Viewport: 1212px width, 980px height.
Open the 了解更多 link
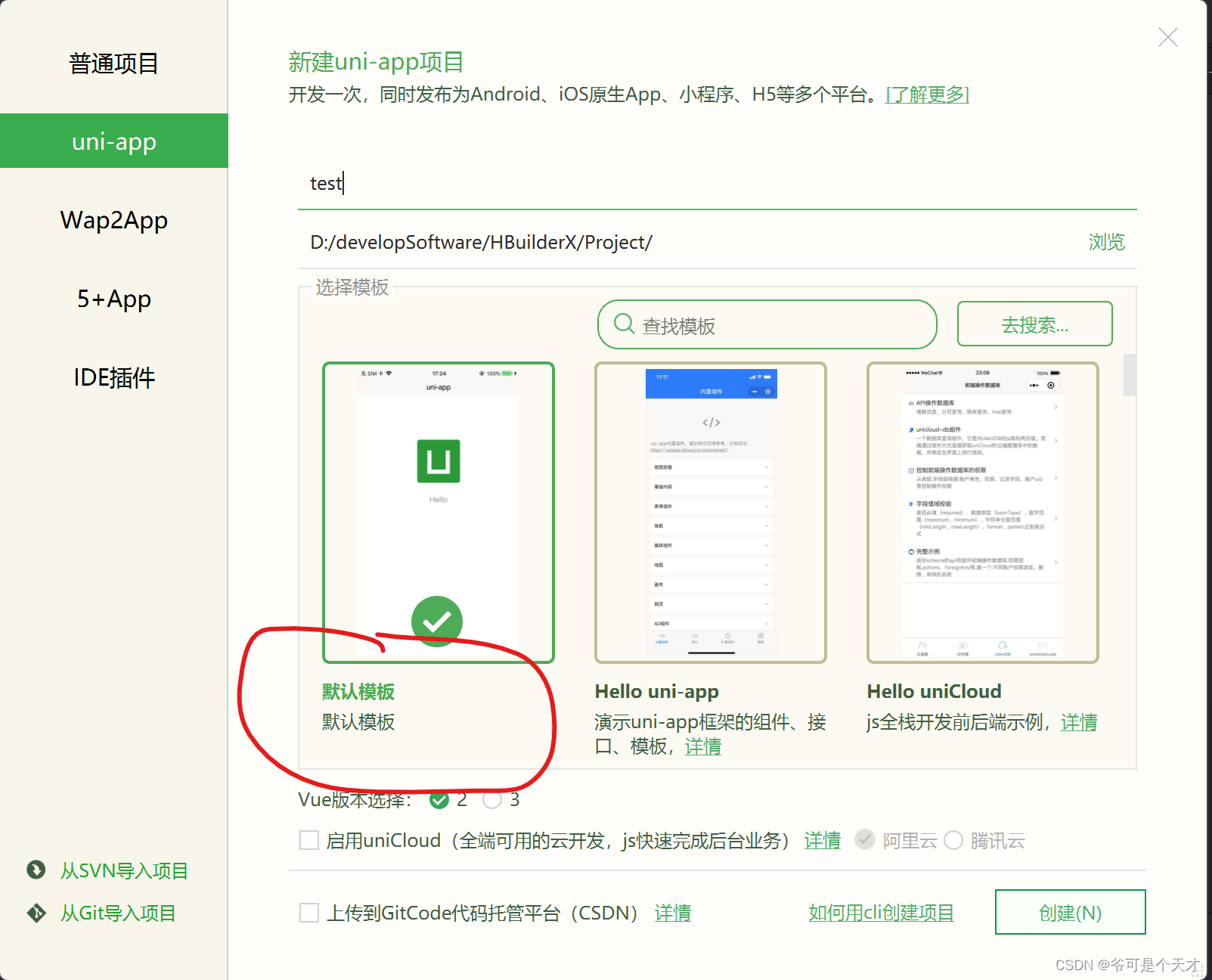[x=927, y=95]
